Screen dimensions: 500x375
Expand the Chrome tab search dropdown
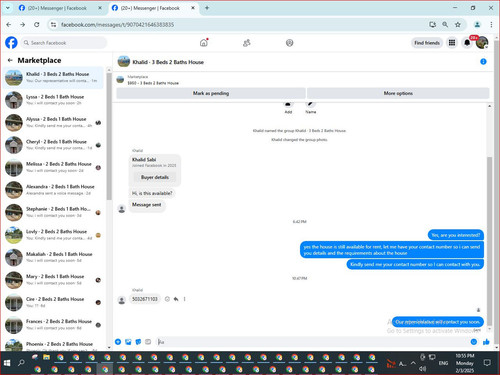(8, 8)
